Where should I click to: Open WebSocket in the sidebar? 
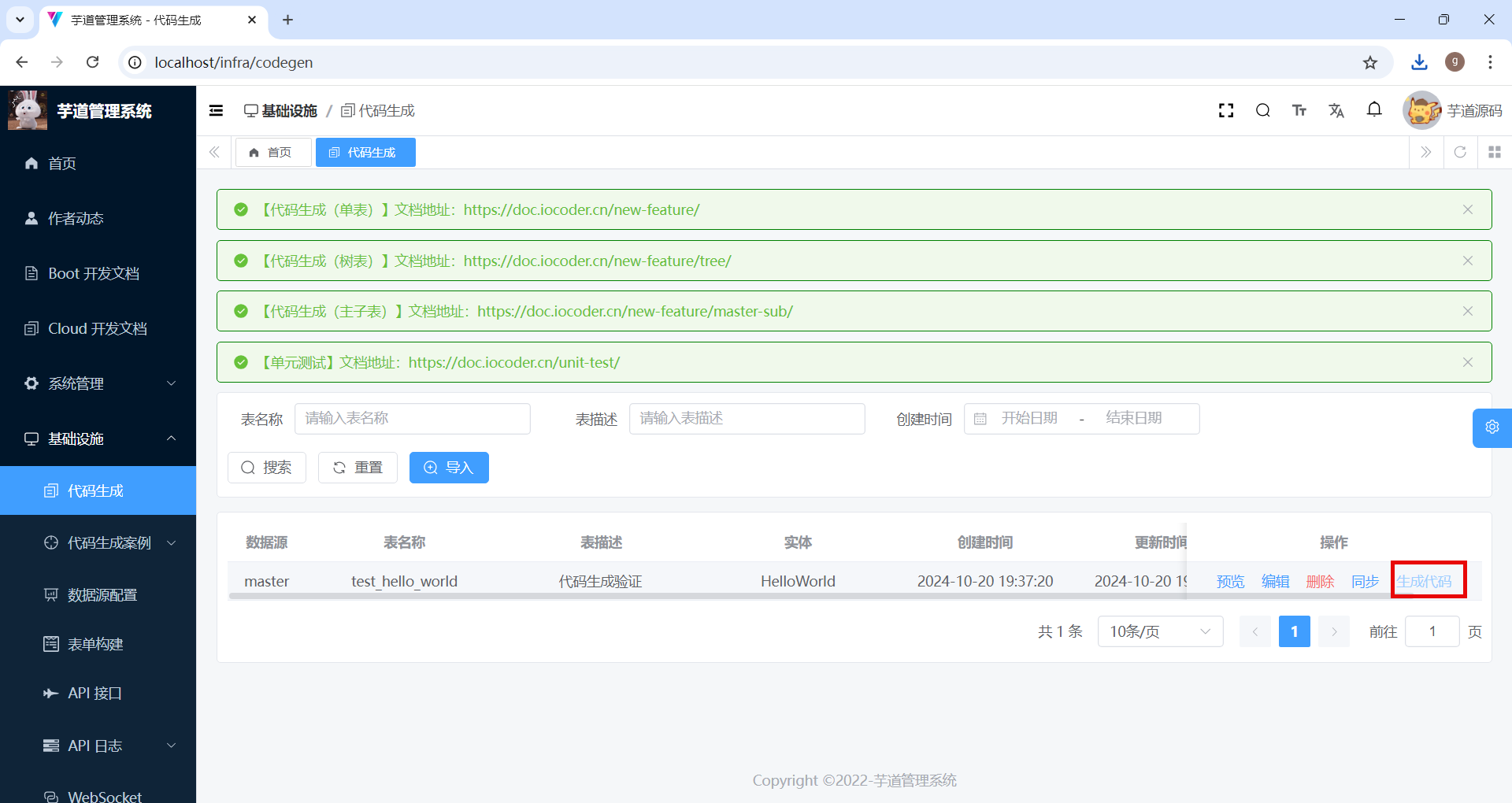coord(98,795)
